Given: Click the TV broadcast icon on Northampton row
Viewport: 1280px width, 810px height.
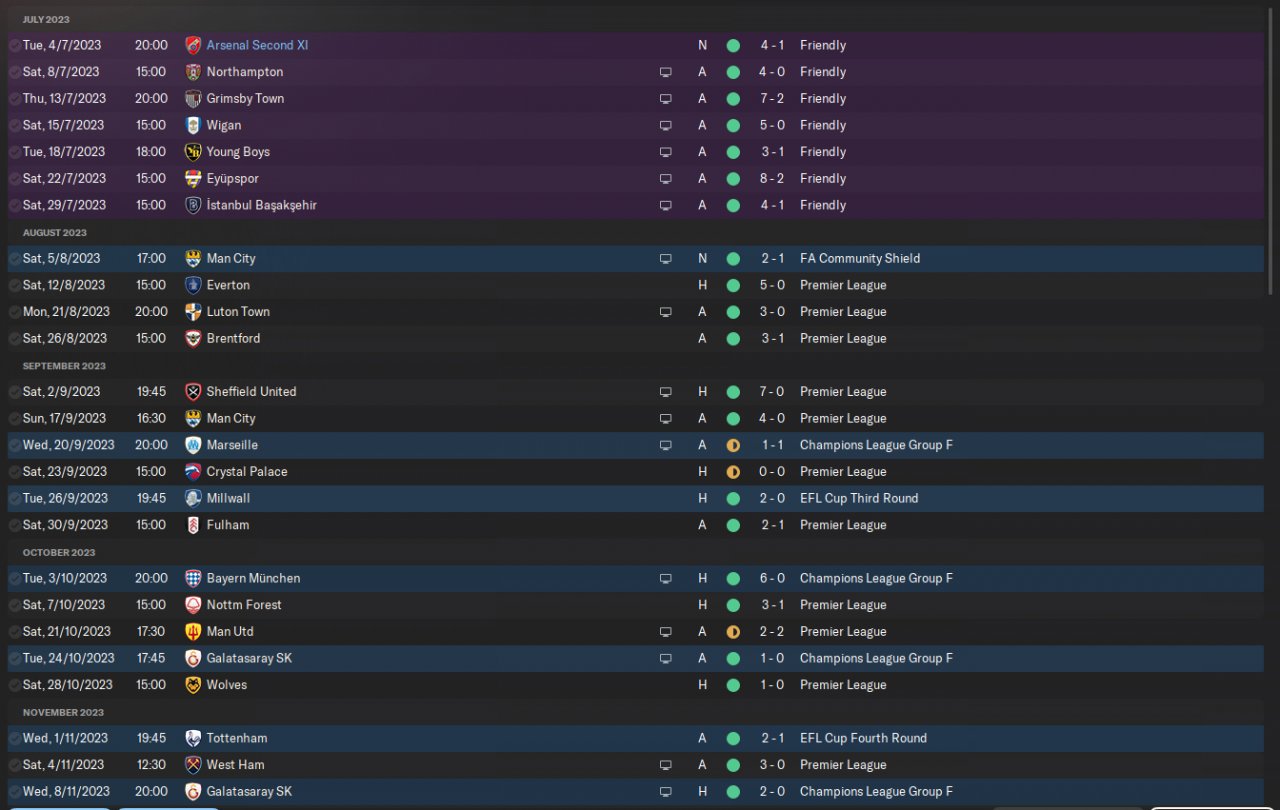Looking at the screenshot, I should [x=665, y=72].
